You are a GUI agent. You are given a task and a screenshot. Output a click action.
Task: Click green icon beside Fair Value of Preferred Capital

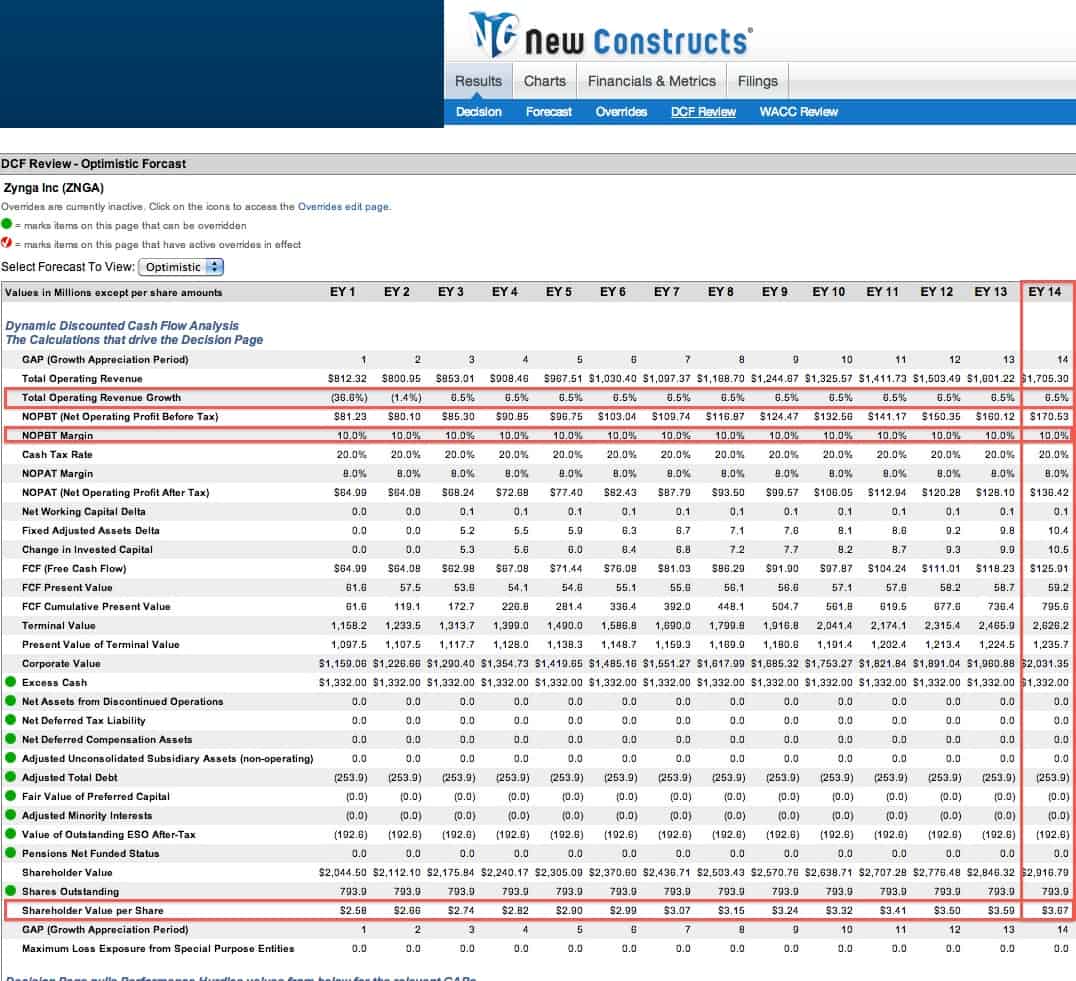(10, 796)
